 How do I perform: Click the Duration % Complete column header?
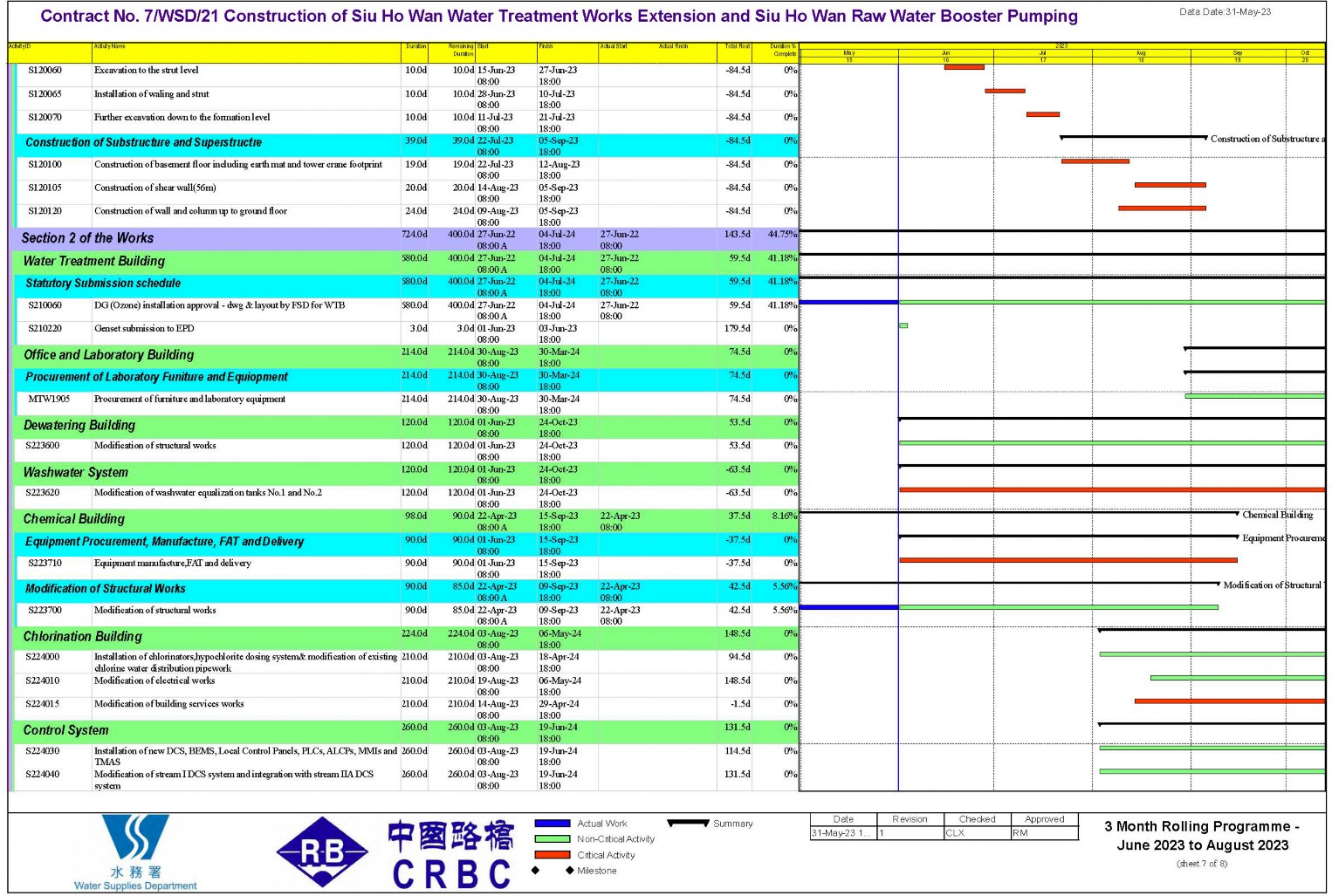pos(775,52)
